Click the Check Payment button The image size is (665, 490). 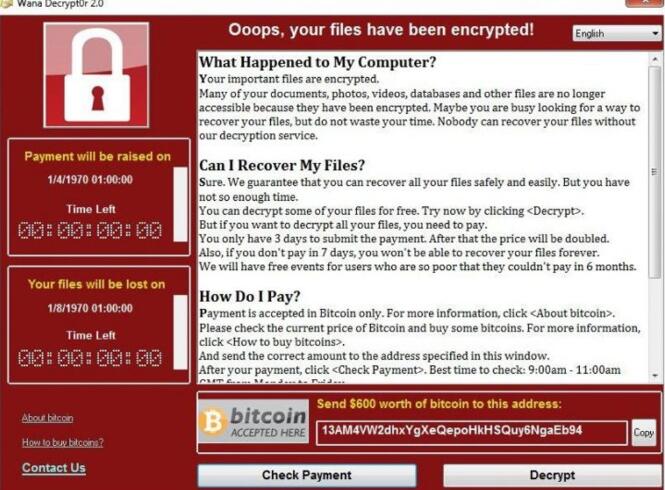pos(307,475)
